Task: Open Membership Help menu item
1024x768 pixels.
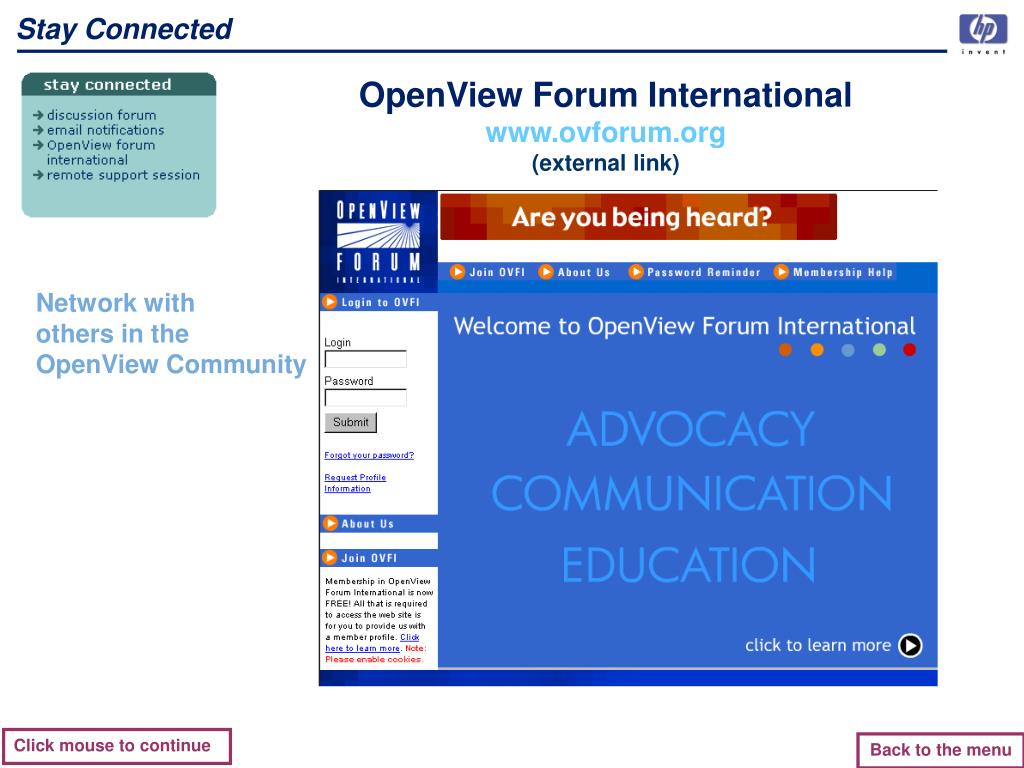Action: click(x=842, y=272)
